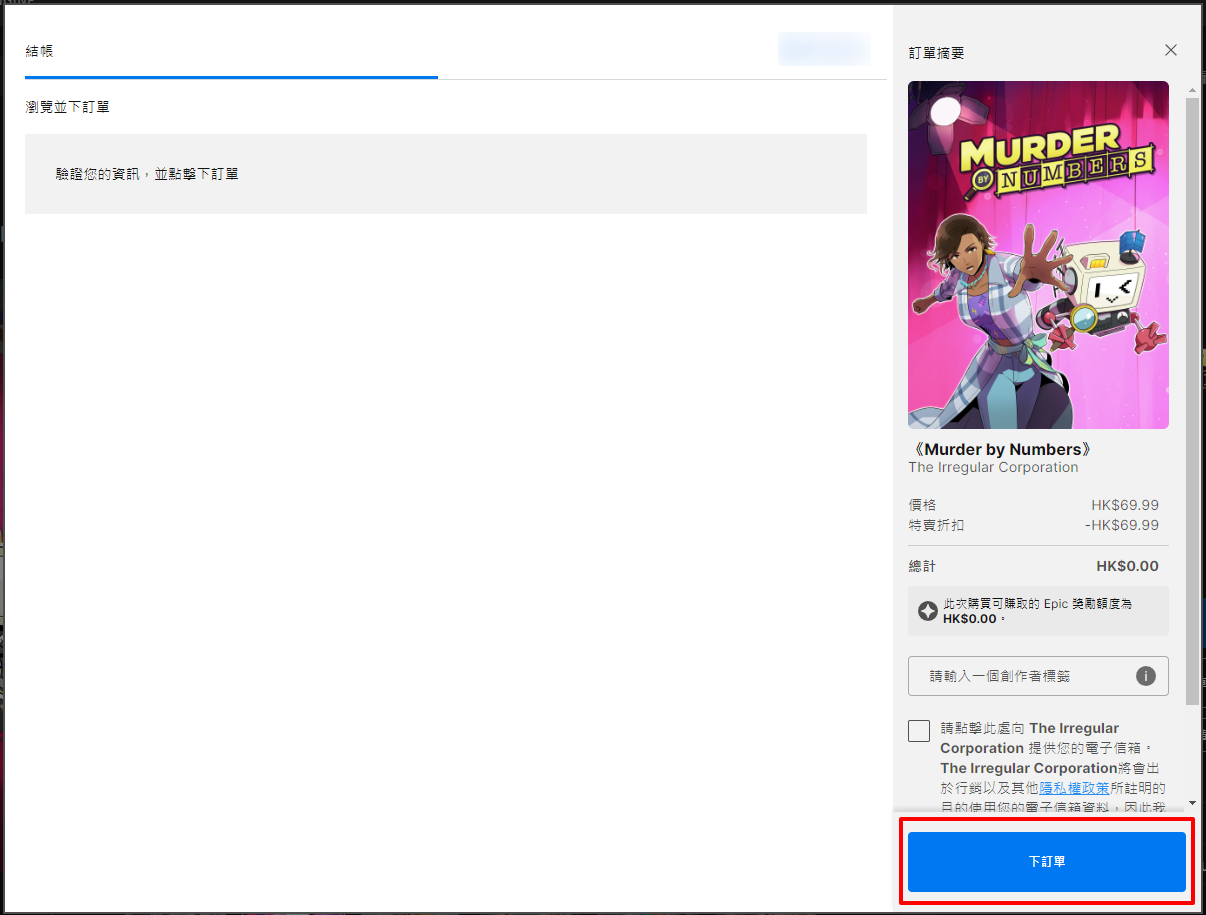Click the Epic rewards star icon
The height and width of the screenshot is (915, 1206).
(928, 611)
